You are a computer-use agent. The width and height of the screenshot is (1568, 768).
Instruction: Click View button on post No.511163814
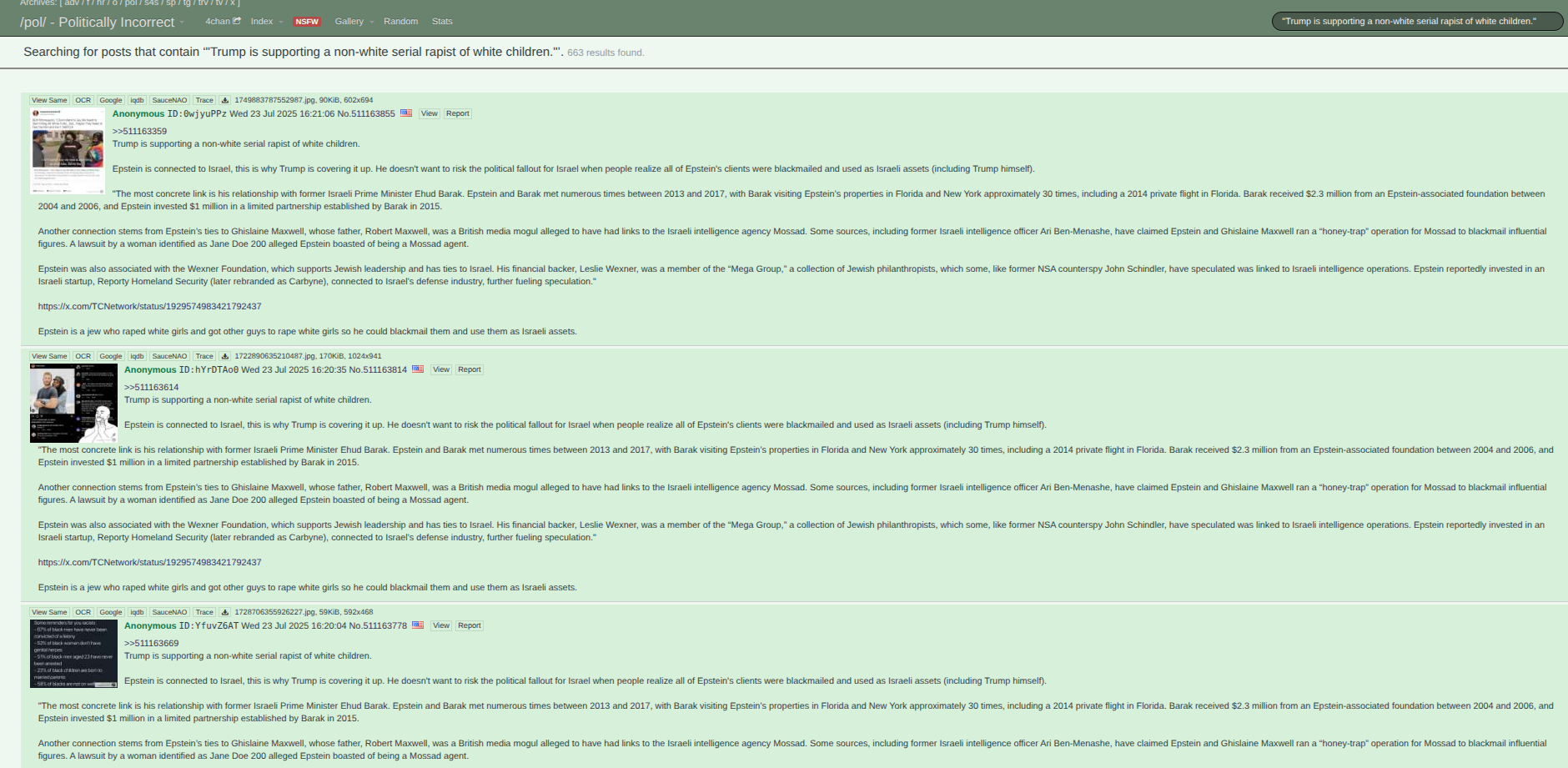point(441,369)
